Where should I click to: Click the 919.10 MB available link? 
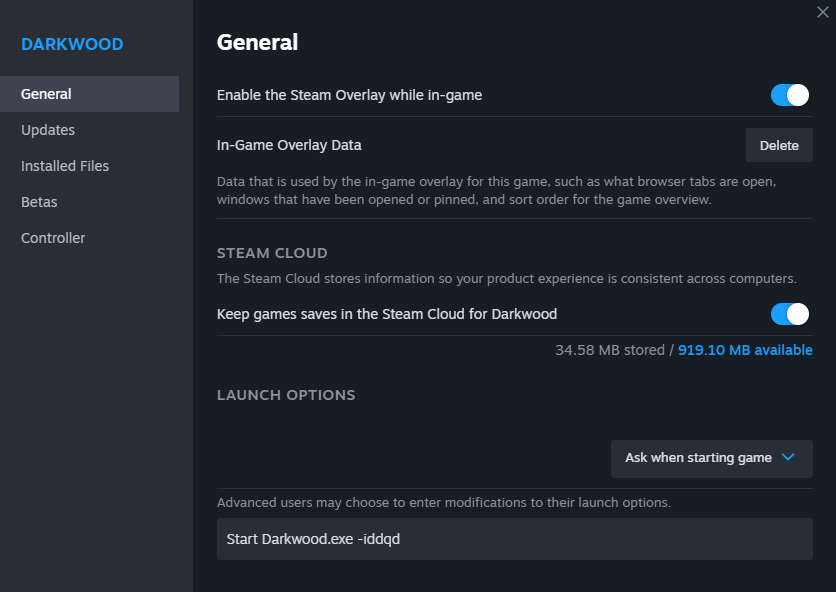coord(745,350)
